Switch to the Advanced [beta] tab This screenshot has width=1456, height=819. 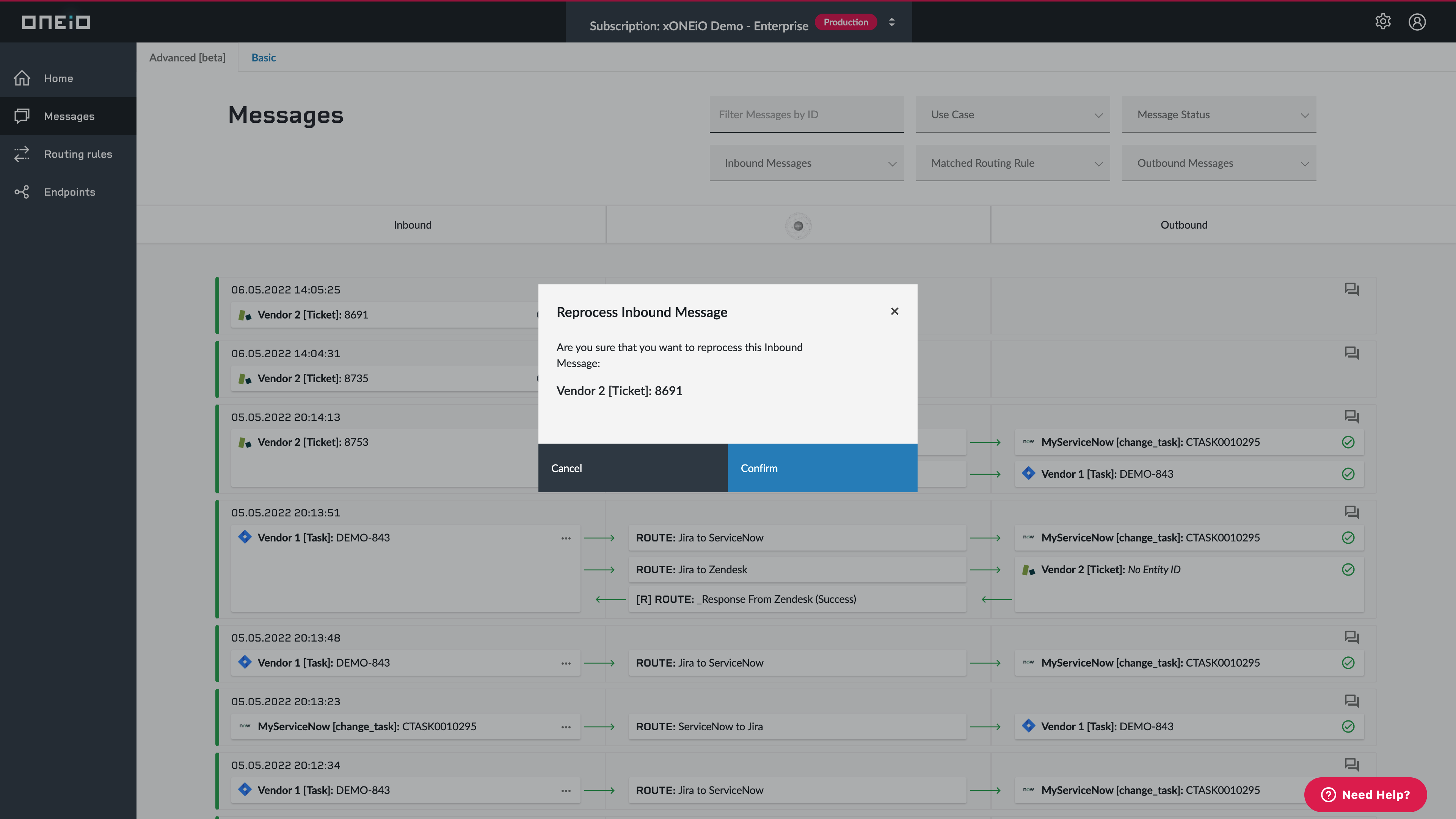tap(187, 58)
